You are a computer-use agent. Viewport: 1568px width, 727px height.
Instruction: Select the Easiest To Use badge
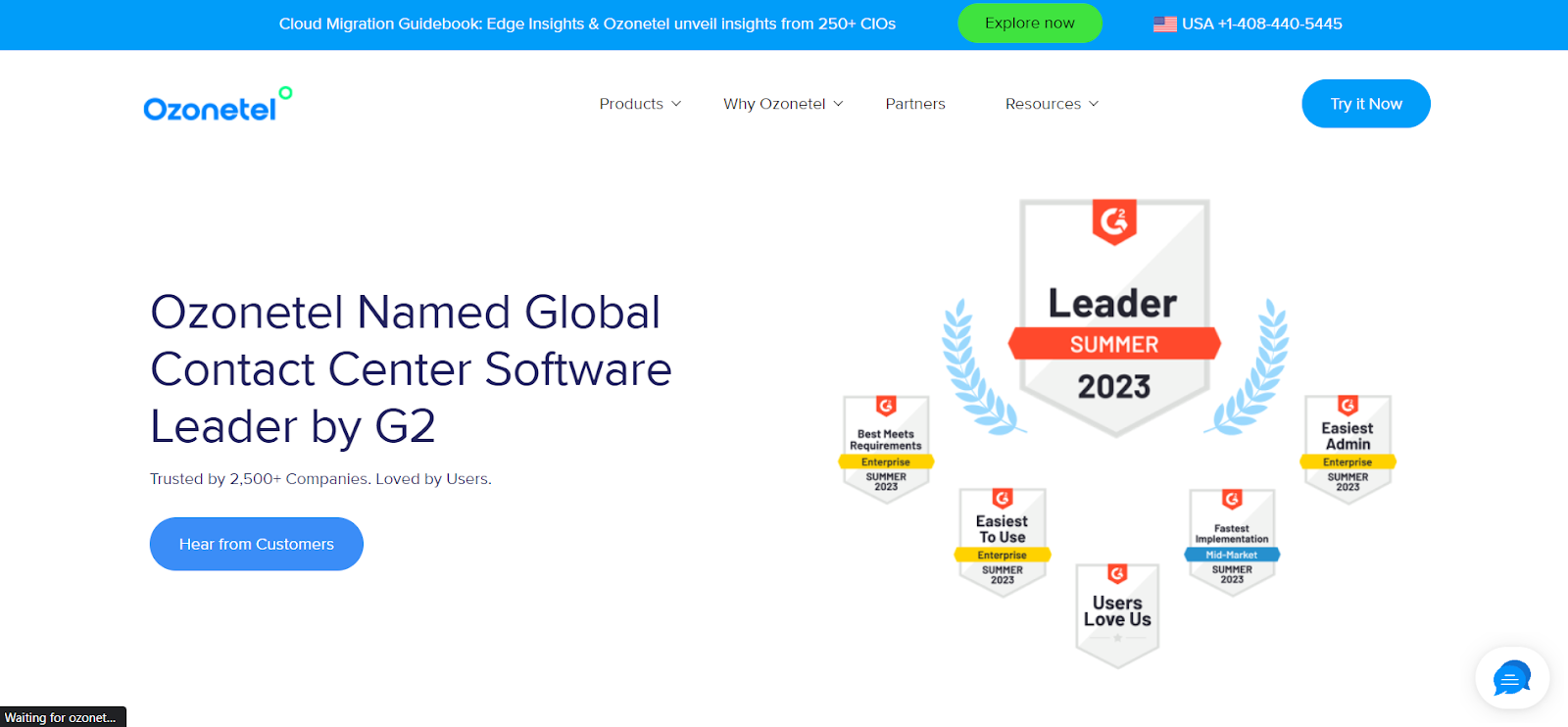[x=1002, y=542]
